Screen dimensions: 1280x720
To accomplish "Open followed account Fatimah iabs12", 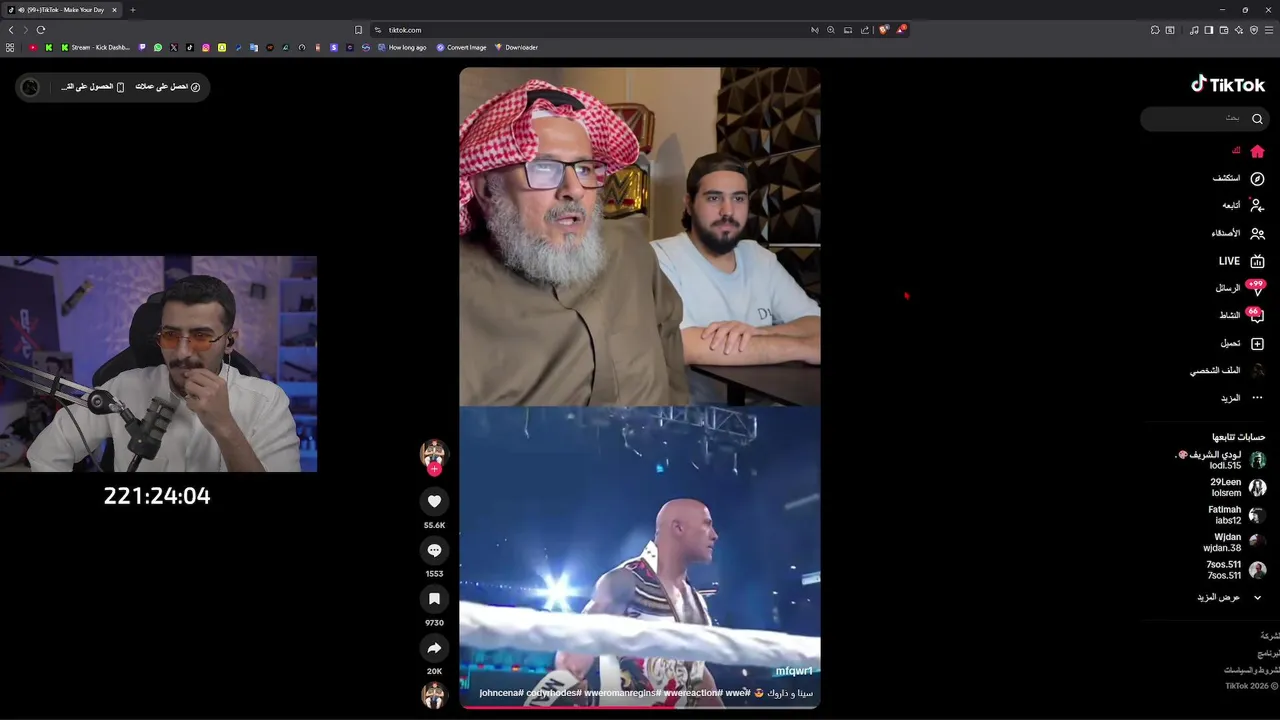I will tap(1236, 515).
